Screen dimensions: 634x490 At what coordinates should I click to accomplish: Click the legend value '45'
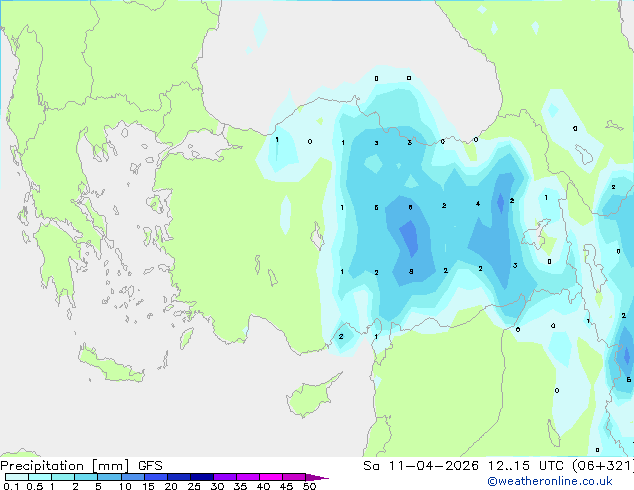click(x=286, y=486)
